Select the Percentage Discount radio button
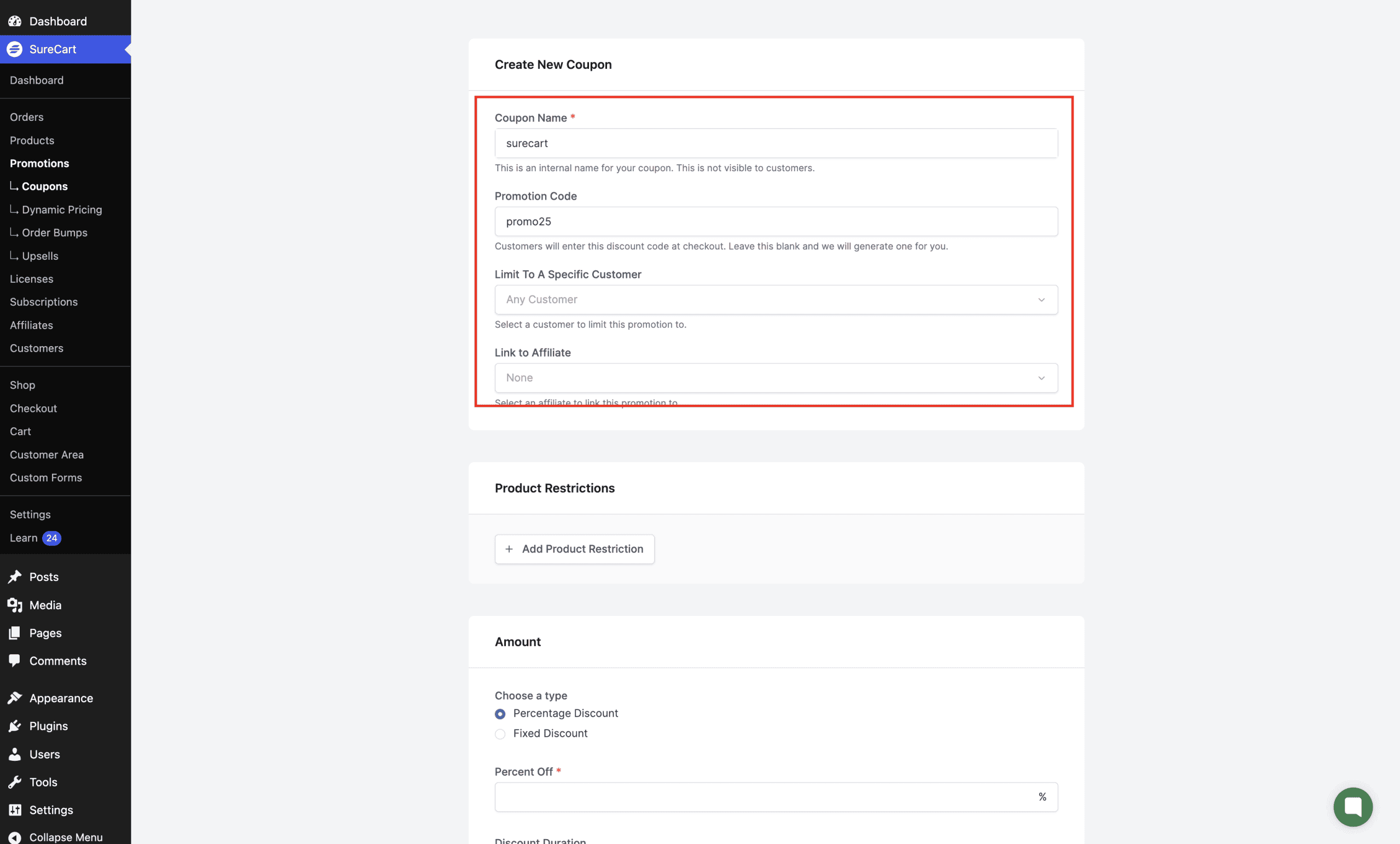Screen dimensions: 1400x844 coord(500,714)
